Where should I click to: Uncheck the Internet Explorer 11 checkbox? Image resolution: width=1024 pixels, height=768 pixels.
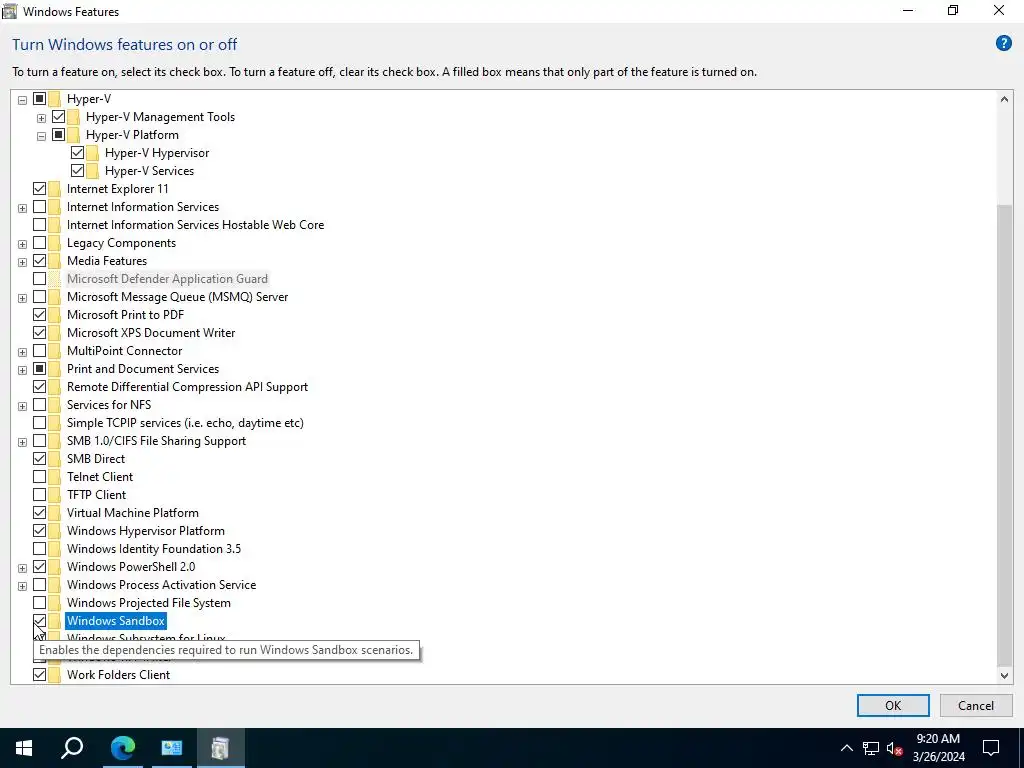(x=39, y=189)
